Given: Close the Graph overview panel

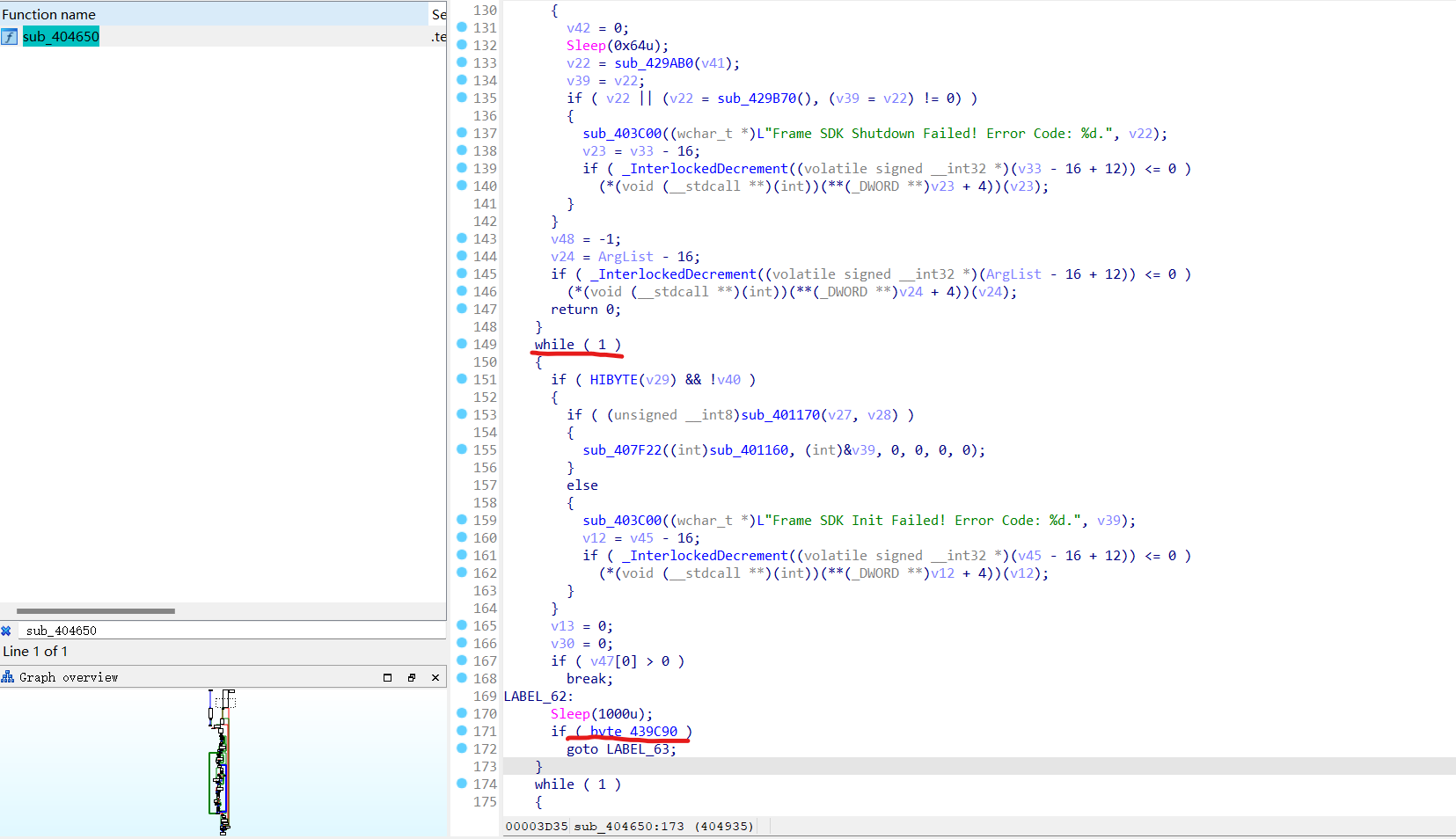Looking at the screenshot, I should click(x=435, y=677).
